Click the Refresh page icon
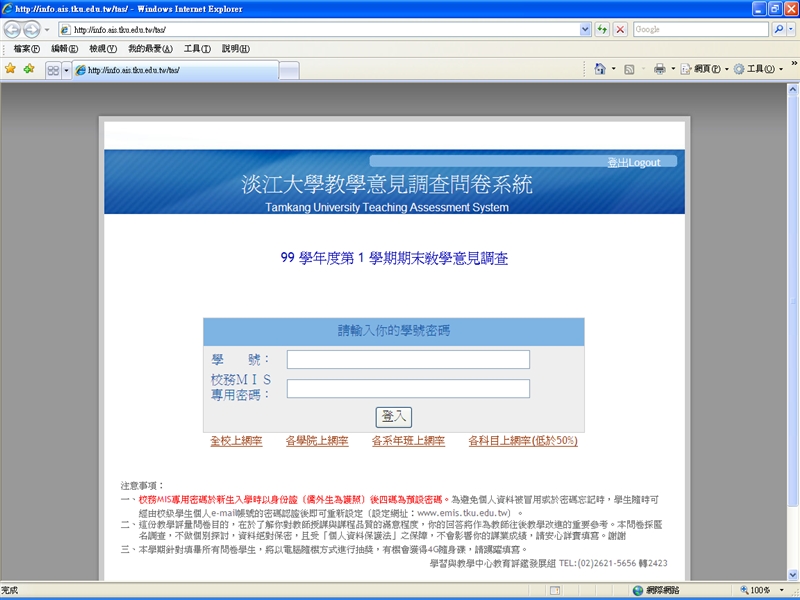Screen dimensions: 800x600 coord(603,30)
